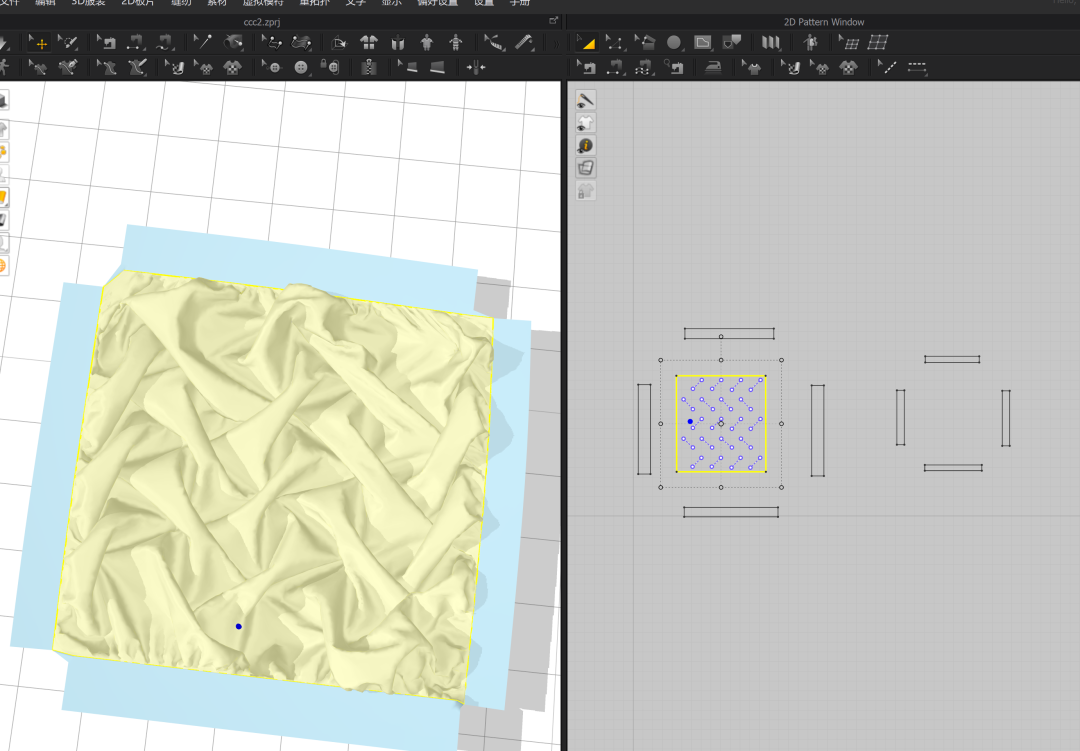The width and height of the screenshot is (1080, 751).
Task: Select the yellow square pattern in 2D window
Action: [721, 424]
